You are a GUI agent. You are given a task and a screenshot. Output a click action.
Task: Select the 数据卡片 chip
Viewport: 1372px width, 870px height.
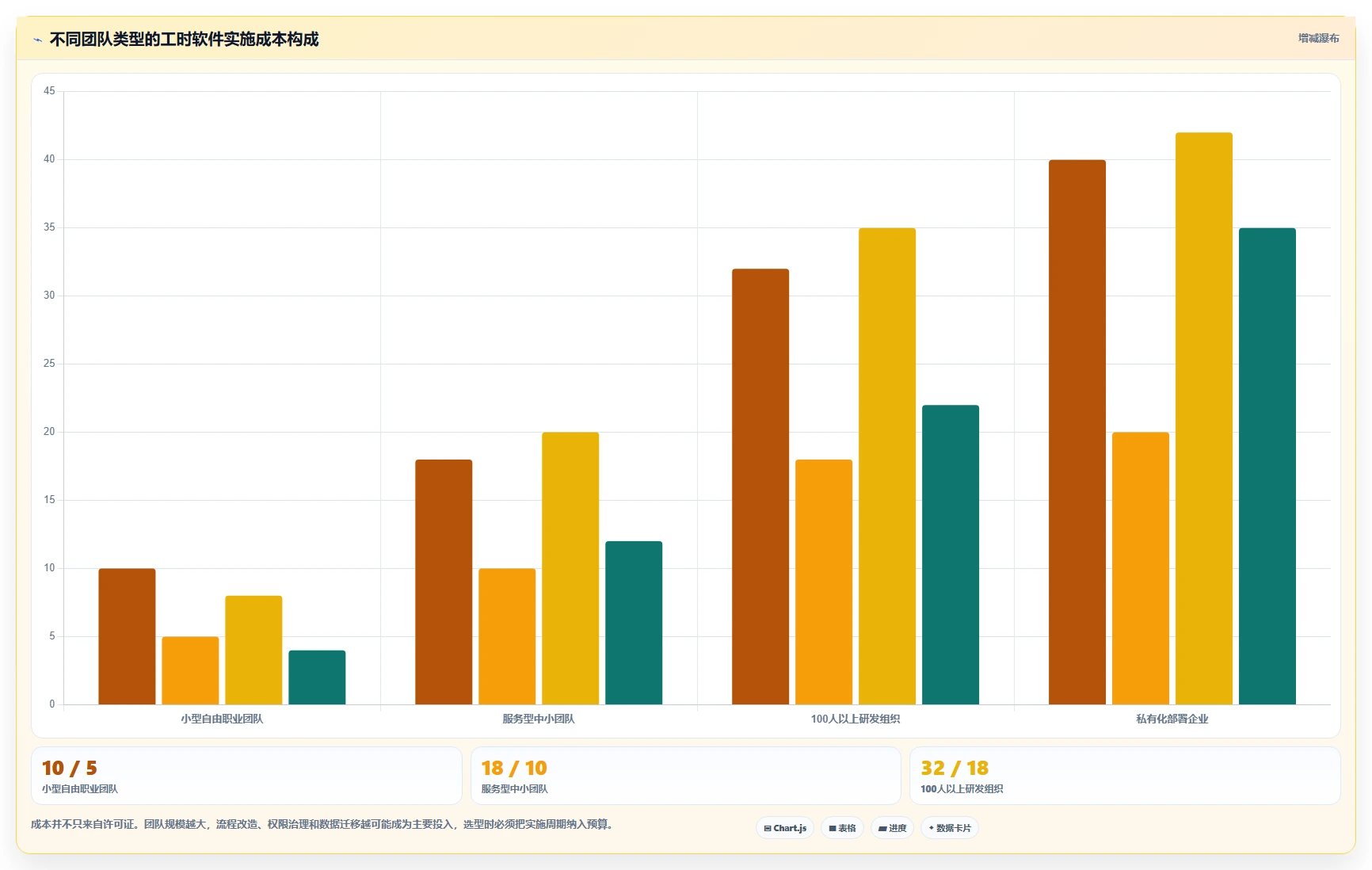pyautogui.click(x=949, y=828)
